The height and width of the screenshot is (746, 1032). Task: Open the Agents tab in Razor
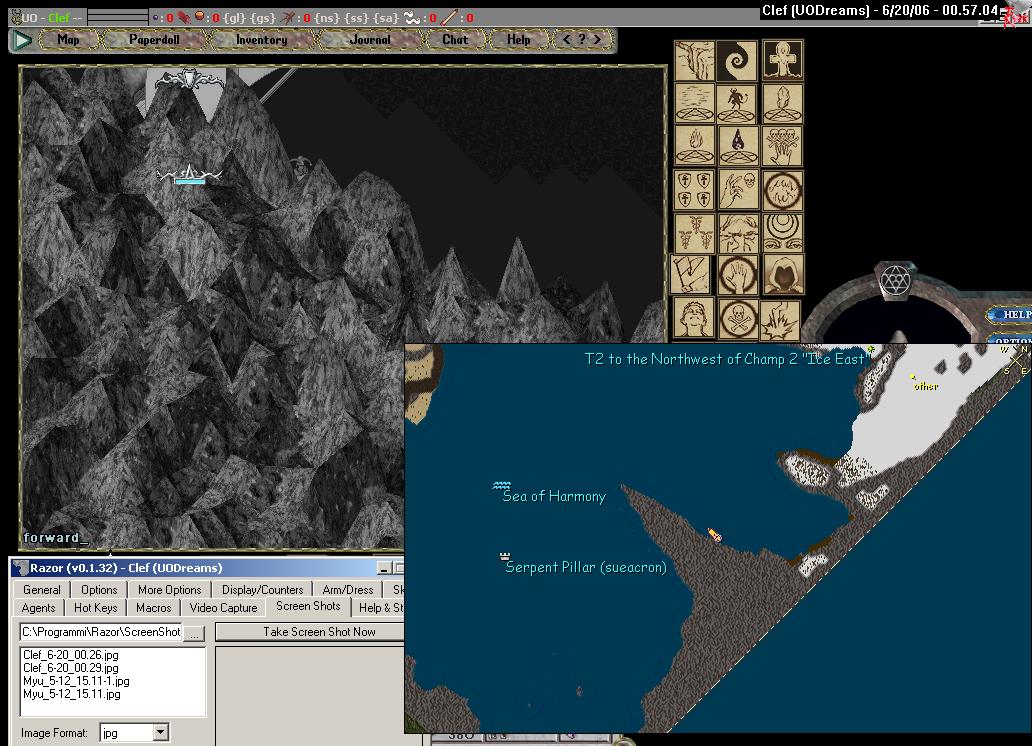38,608
